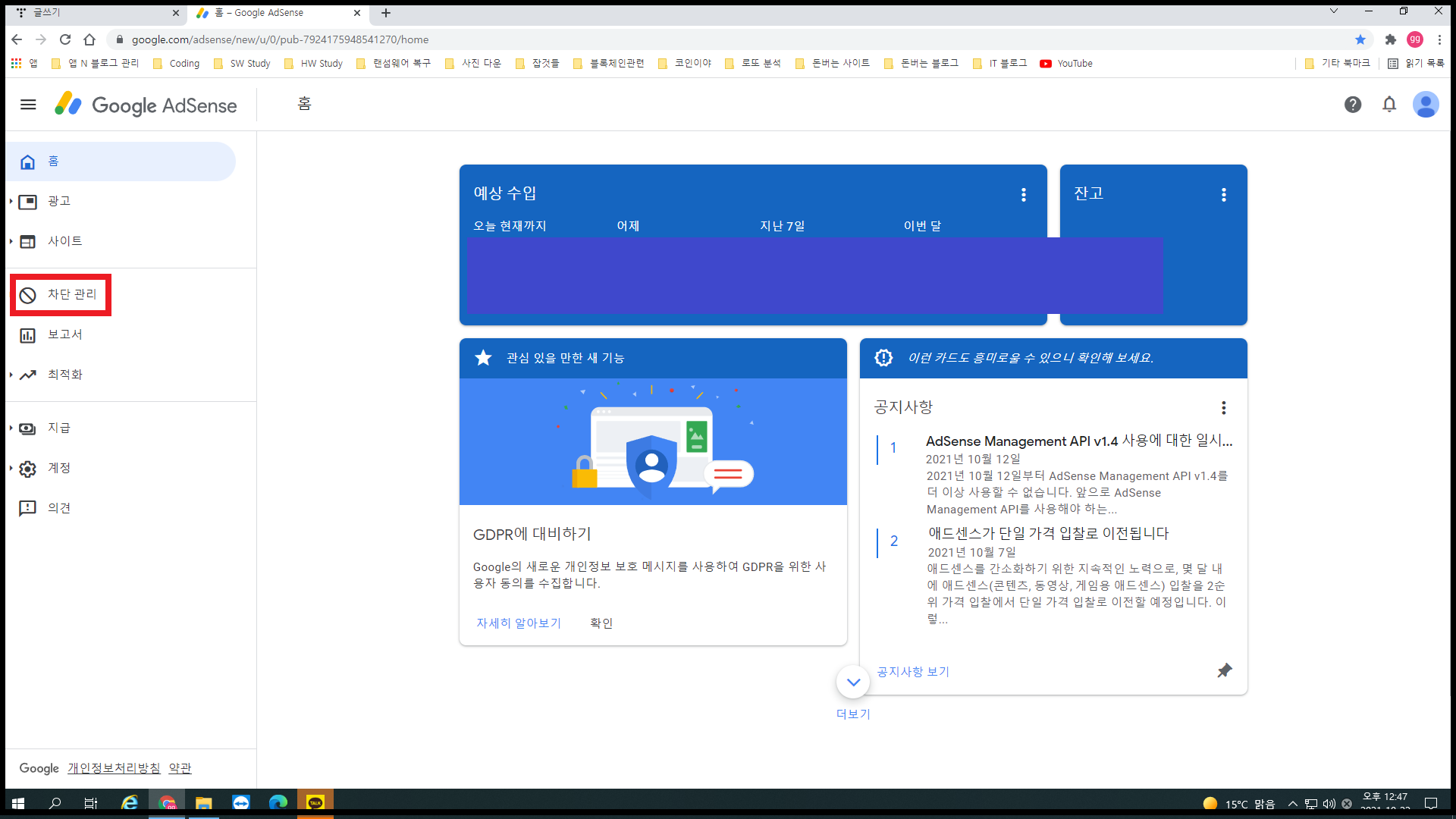Click the GDPR illustration image
The image size is (1456, 819).
[653, 441]
